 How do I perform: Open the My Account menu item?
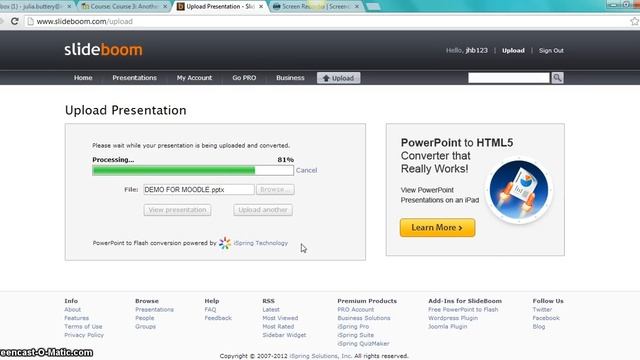coord(194,78)
